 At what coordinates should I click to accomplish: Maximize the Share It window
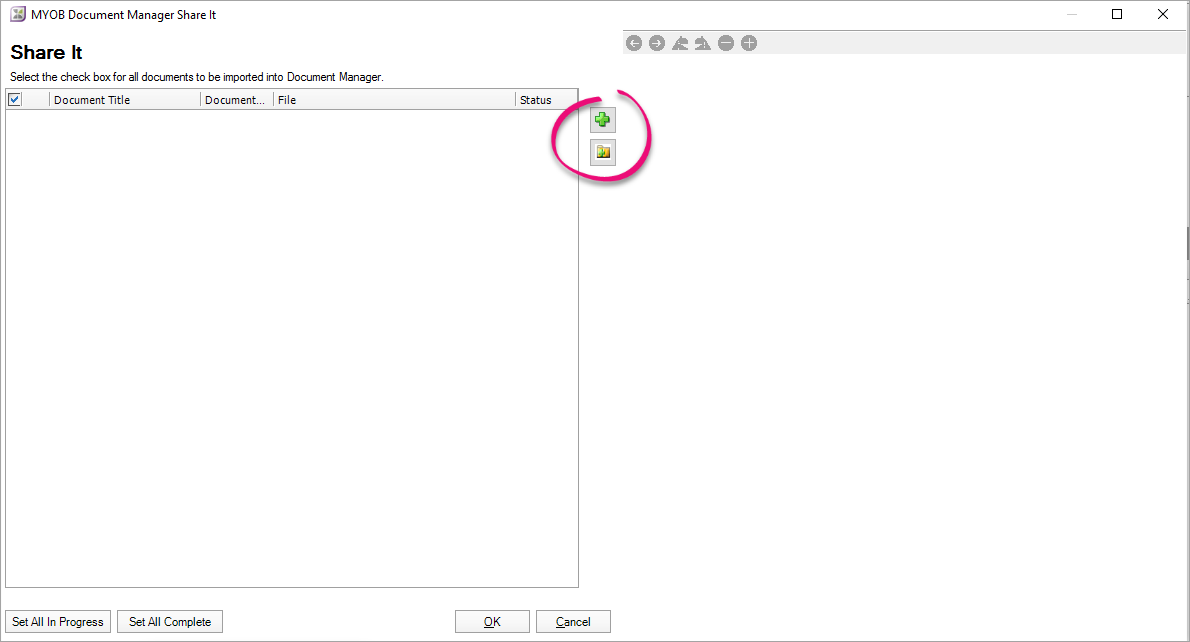(x=1117, y=14)
